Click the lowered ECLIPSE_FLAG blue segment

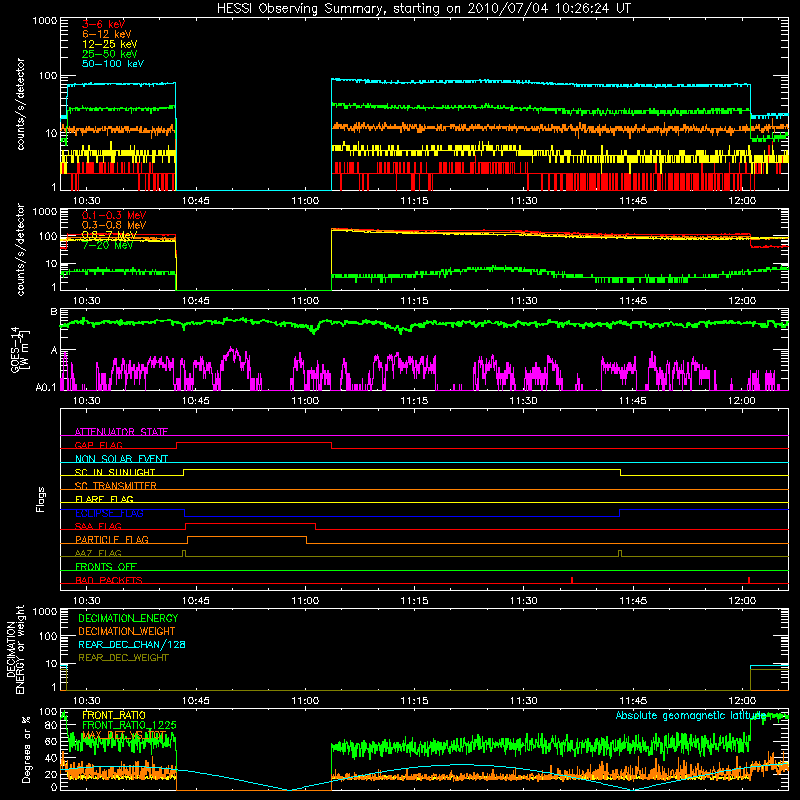pos(402,516)
